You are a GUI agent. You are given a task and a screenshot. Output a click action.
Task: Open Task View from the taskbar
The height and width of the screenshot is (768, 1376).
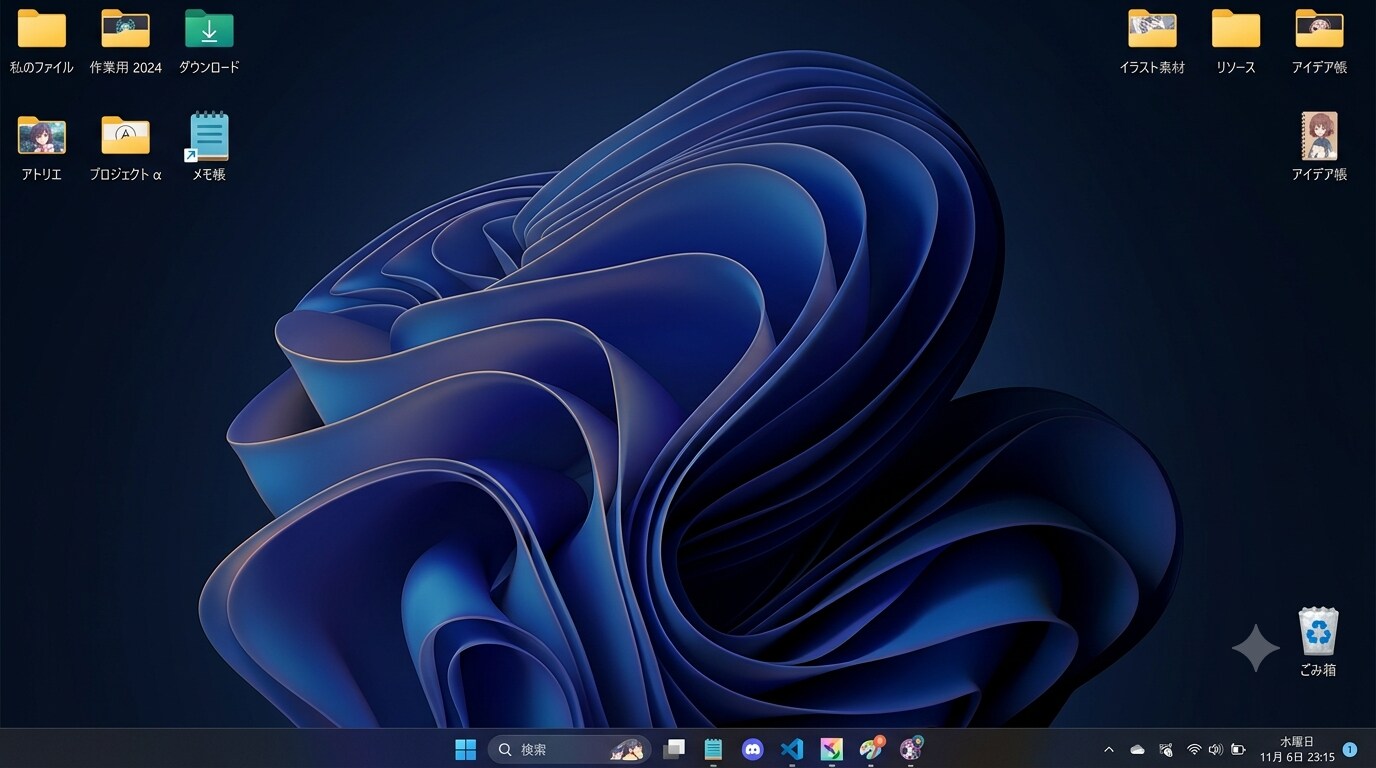674,749
